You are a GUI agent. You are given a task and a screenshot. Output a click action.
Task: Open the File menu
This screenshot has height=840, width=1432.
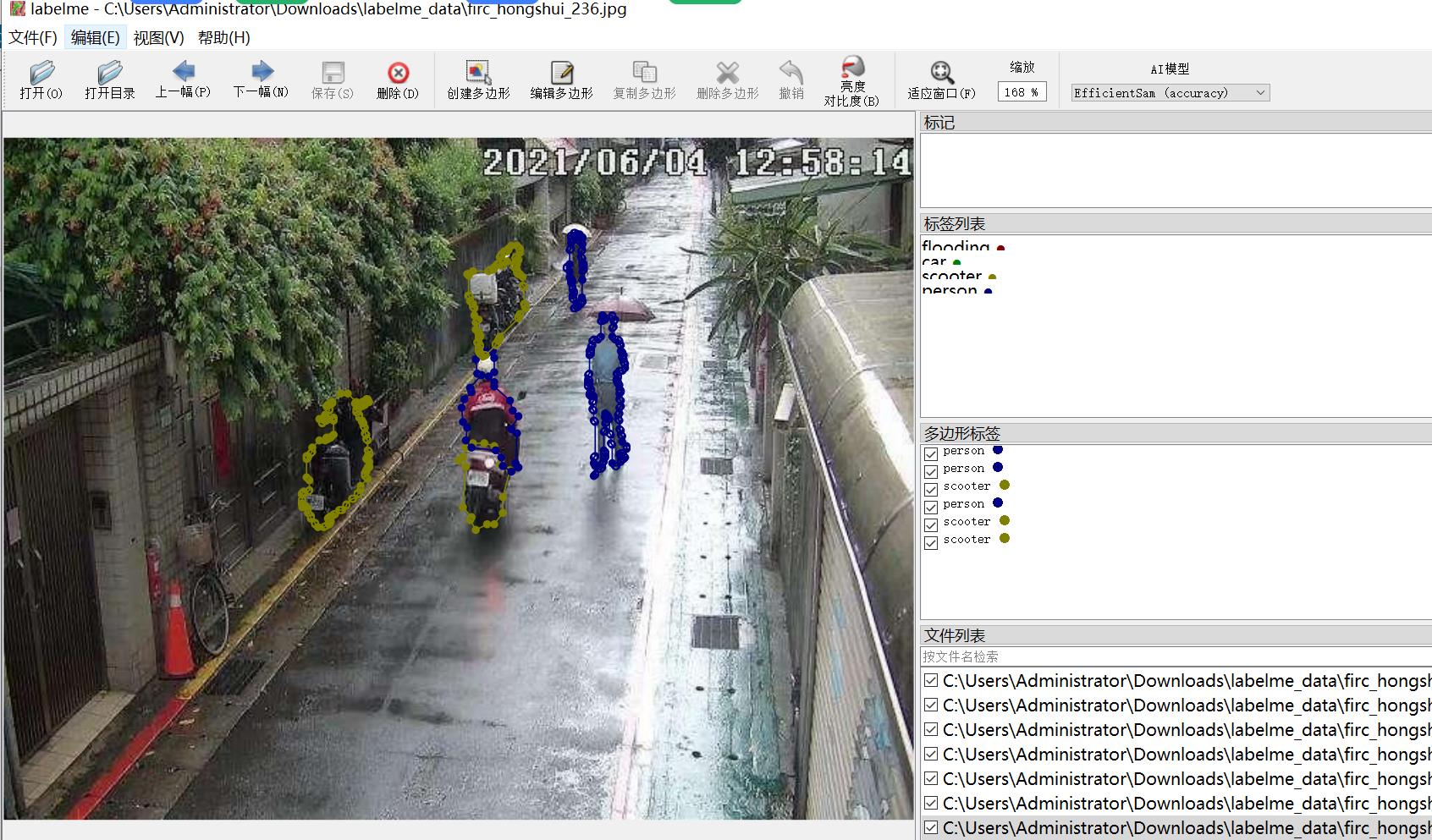32,37
